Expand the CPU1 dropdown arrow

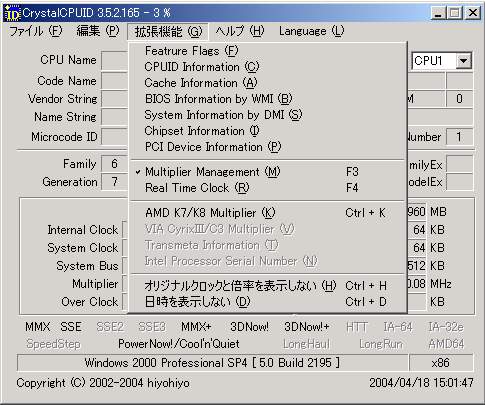click(463, 61)
